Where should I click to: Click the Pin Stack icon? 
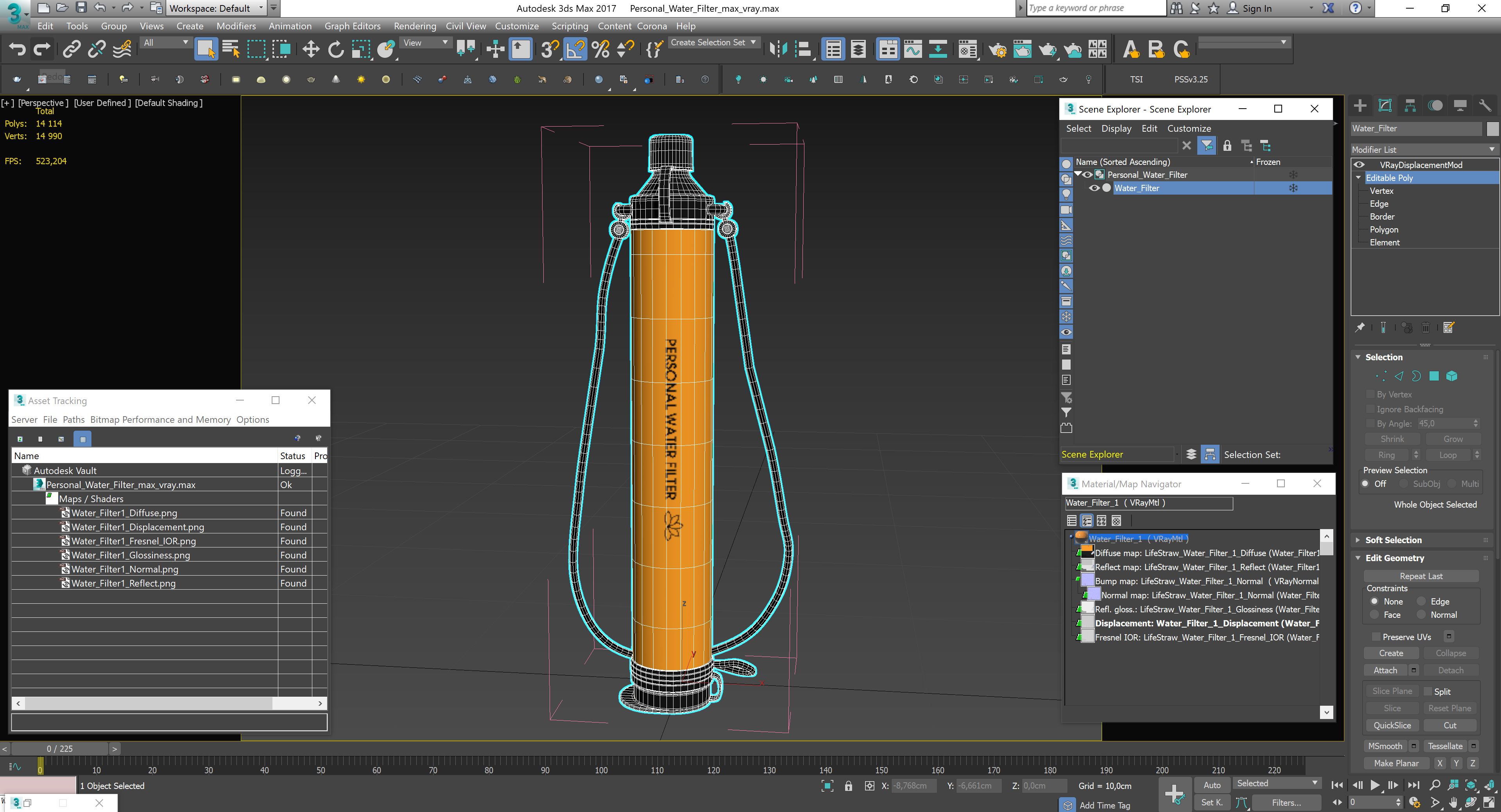click(x=1360, y=327)
